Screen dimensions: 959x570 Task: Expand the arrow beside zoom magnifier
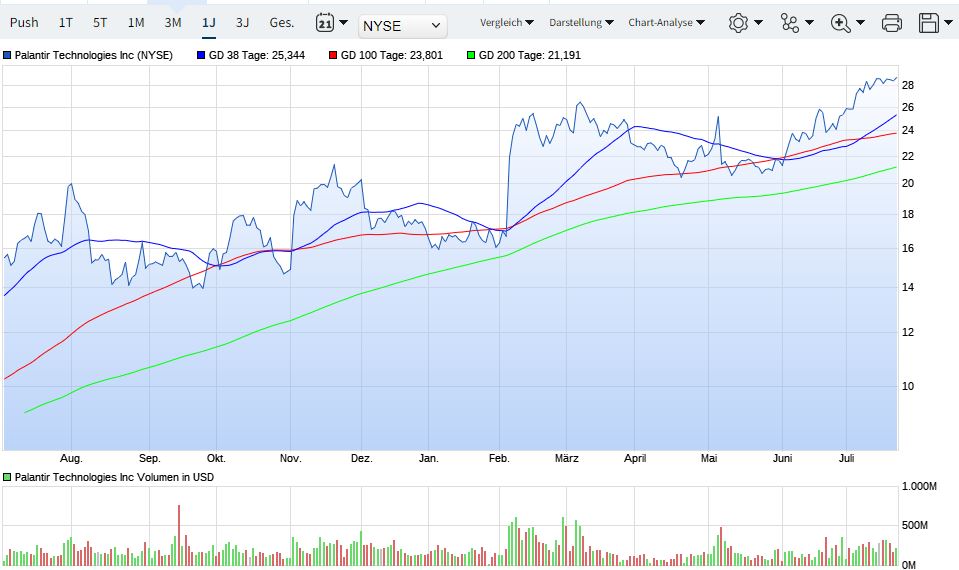(860, 23)
